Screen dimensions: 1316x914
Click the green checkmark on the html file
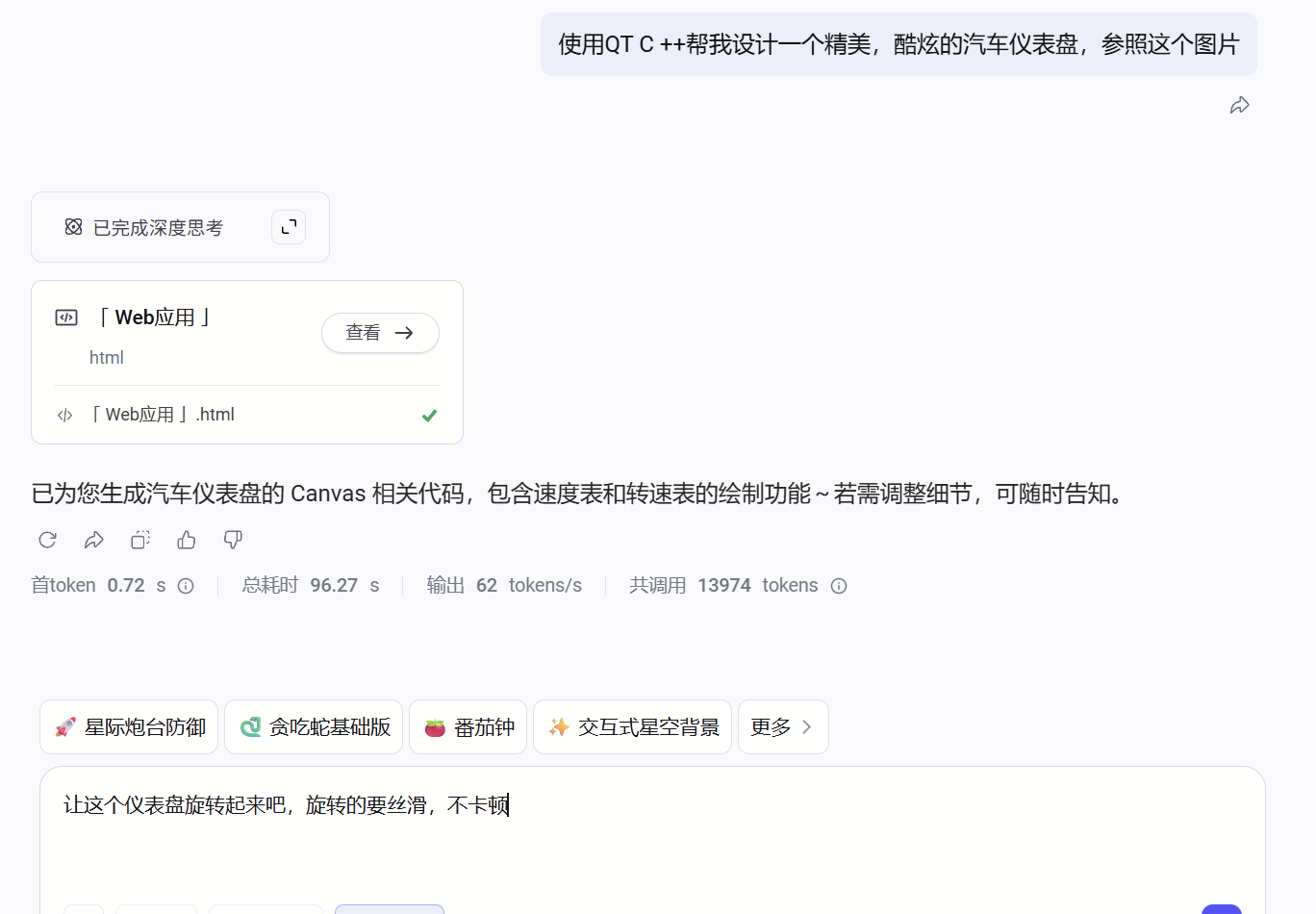point(429,416)
